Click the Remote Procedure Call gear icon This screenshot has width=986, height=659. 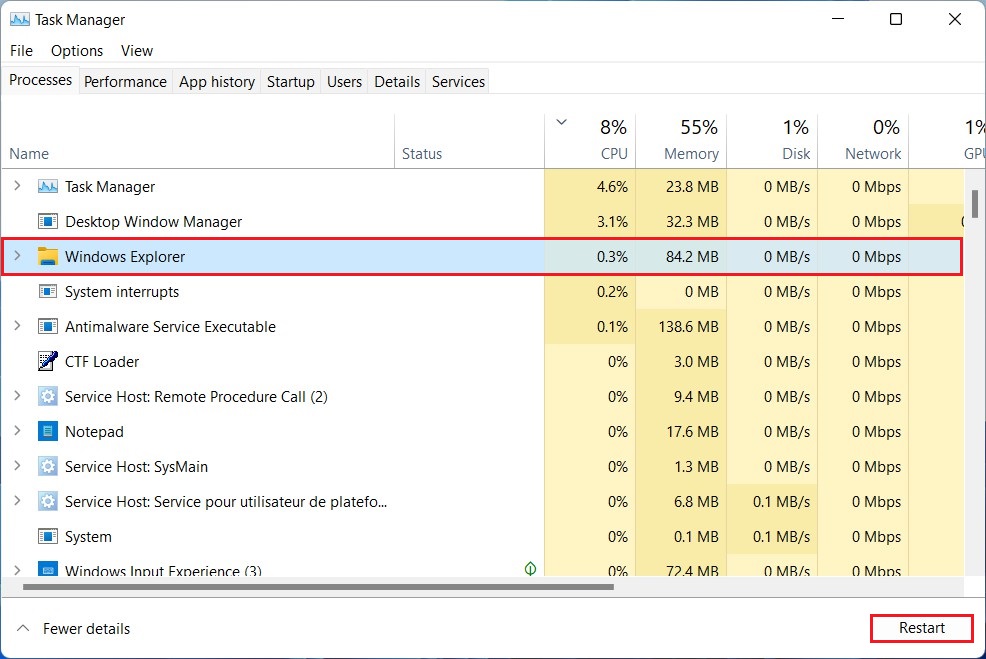48,396
